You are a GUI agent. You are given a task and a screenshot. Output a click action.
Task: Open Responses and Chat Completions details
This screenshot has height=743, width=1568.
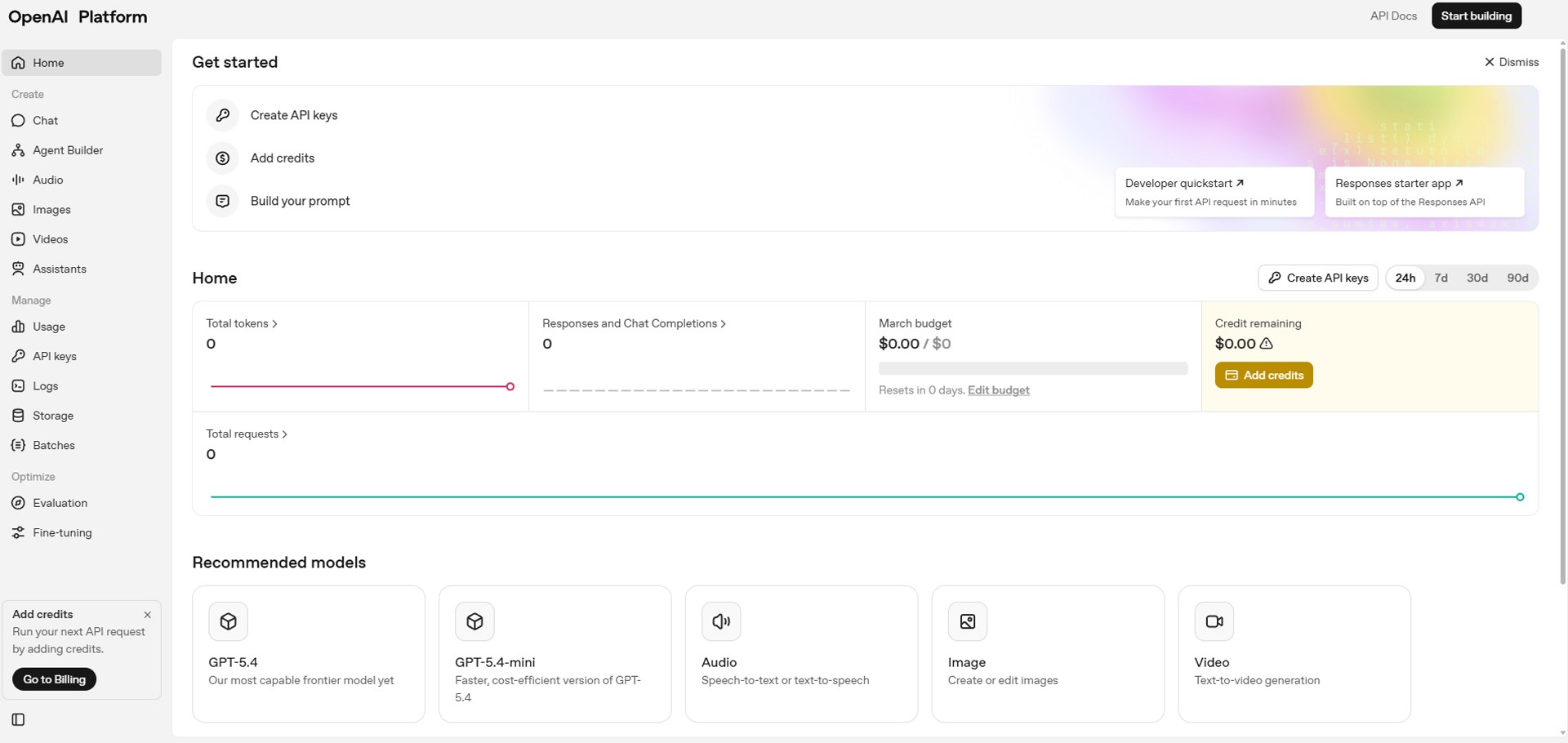635,323
